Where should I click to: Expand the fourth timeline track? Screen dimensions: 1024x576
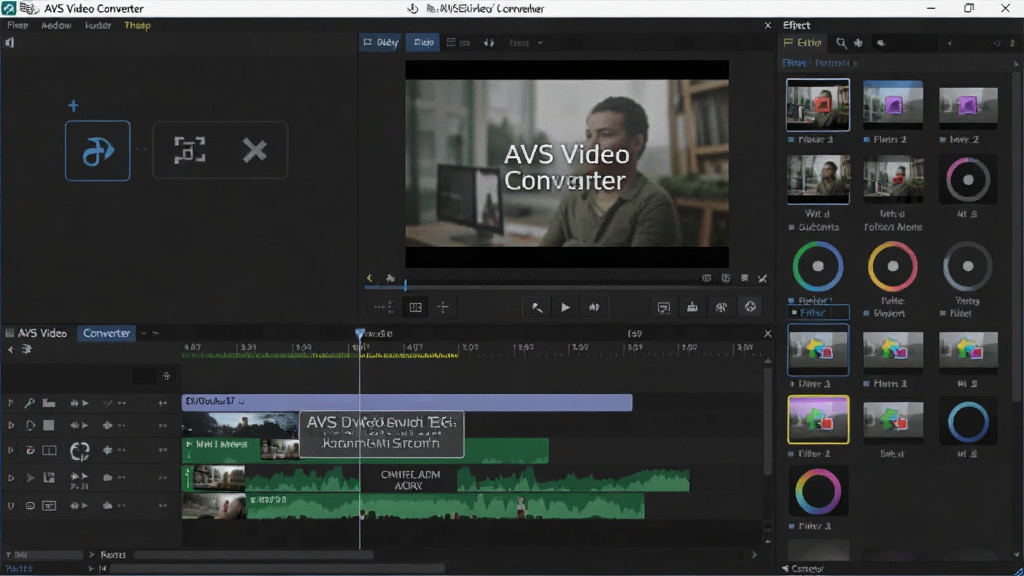click(x=10, y=478)
